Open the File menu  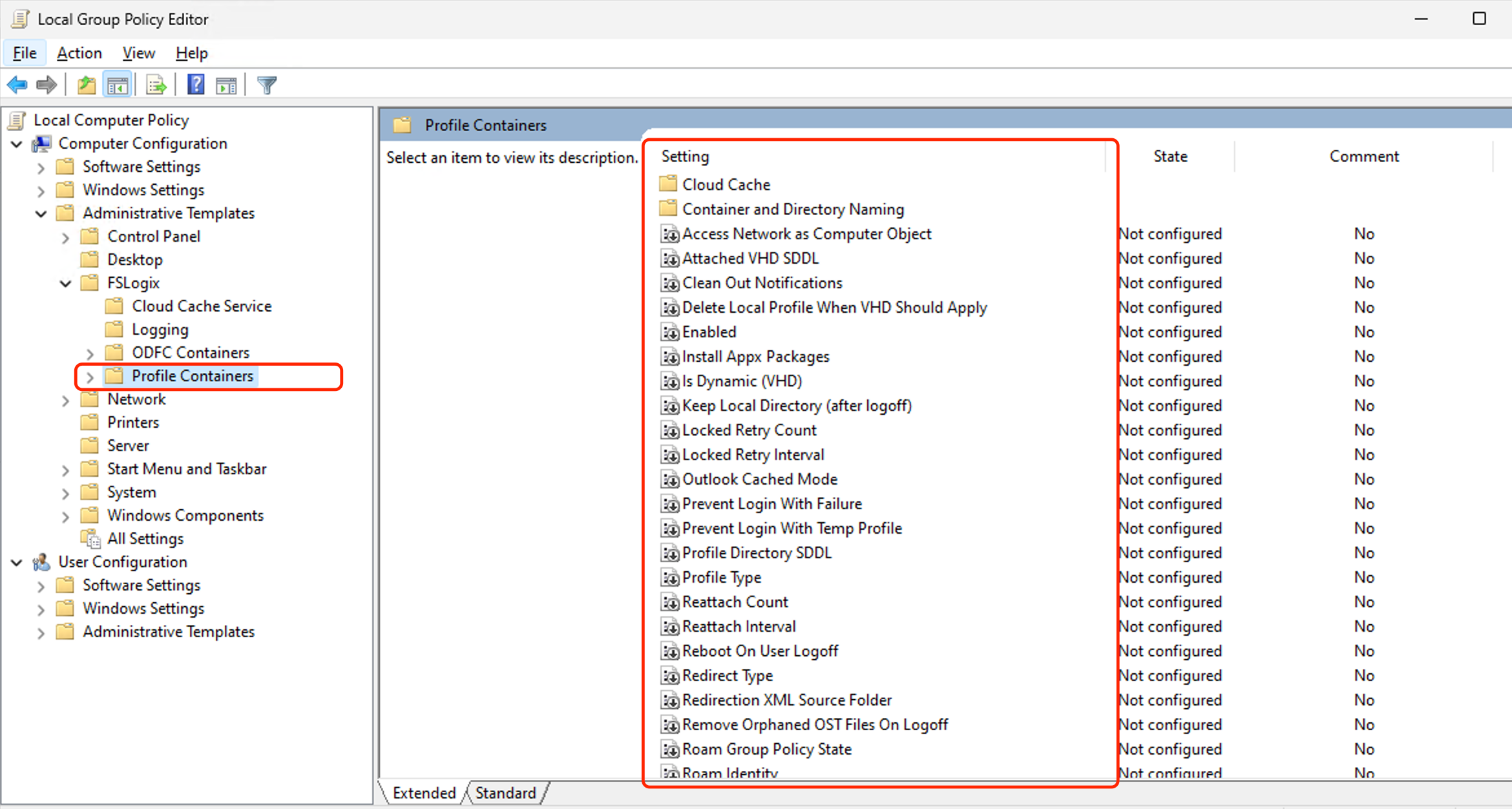[25, 53]
